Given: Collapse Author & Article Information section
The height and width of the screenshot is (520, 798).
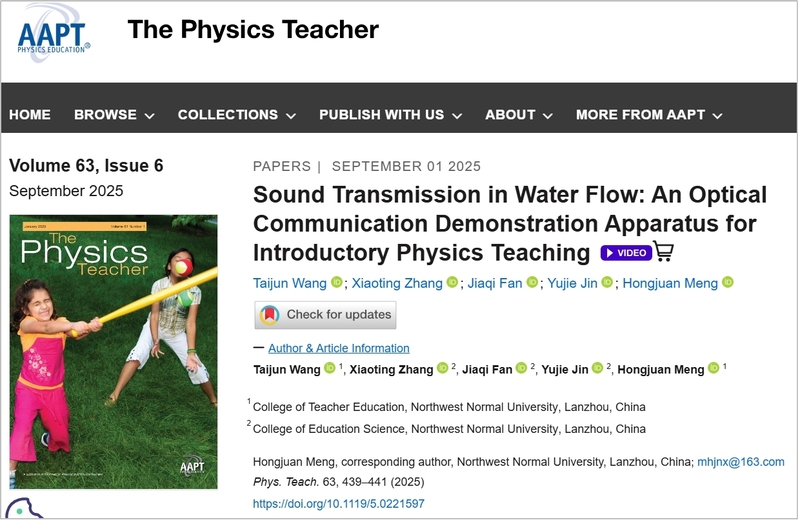Looking at the screenshot, I should point(338,348).
